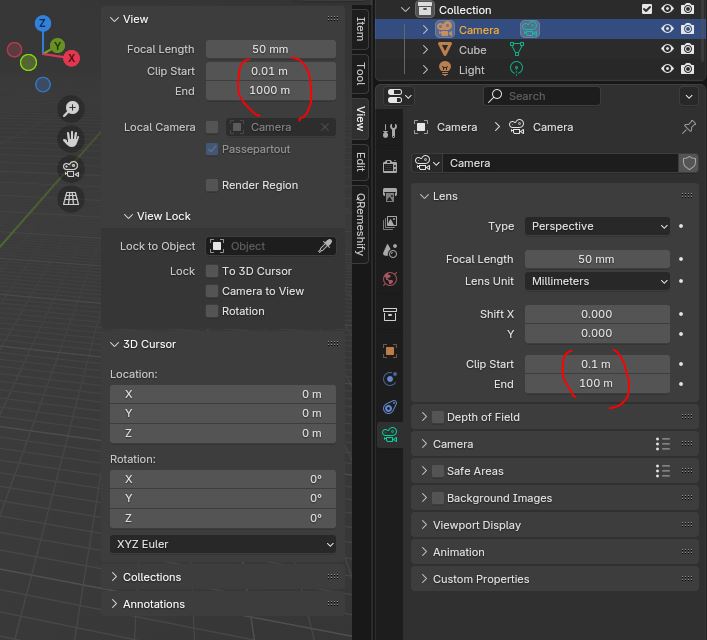
Task: Click the pan view hand icon
Action: click(71, 139)
